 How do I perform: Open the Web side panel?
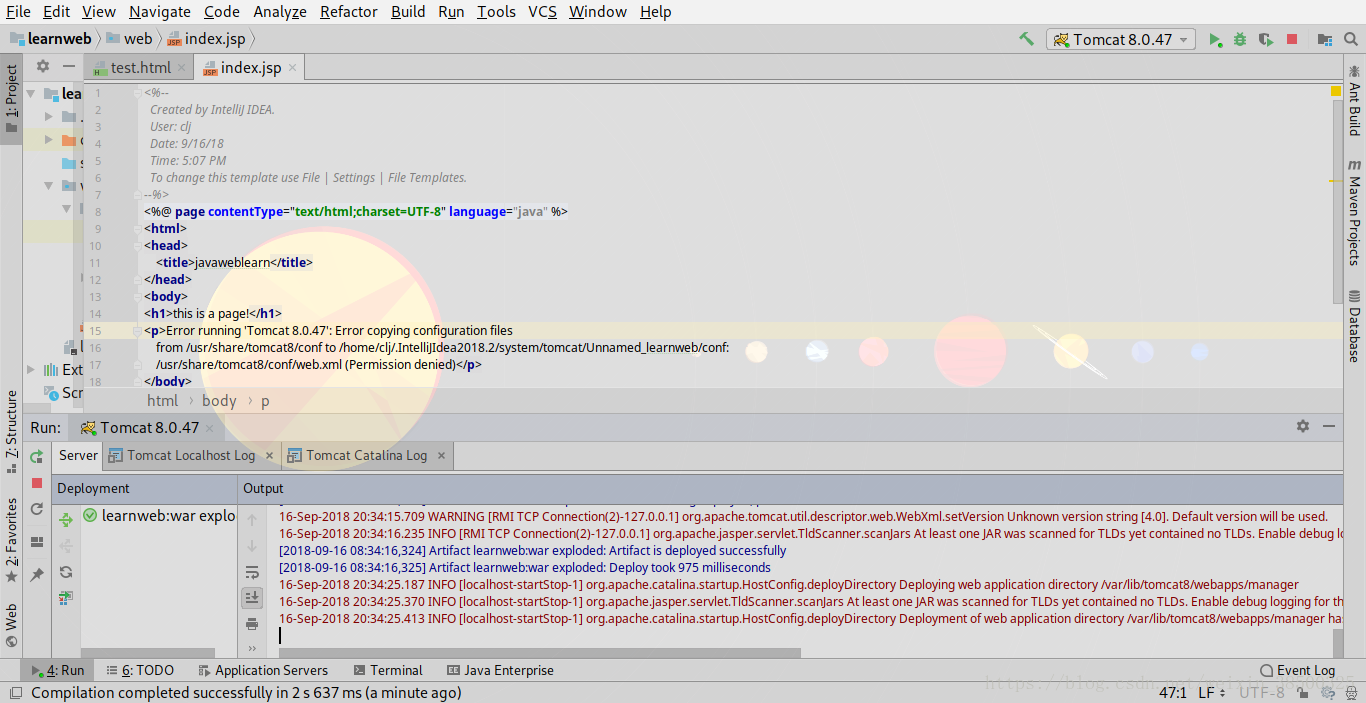11,624
